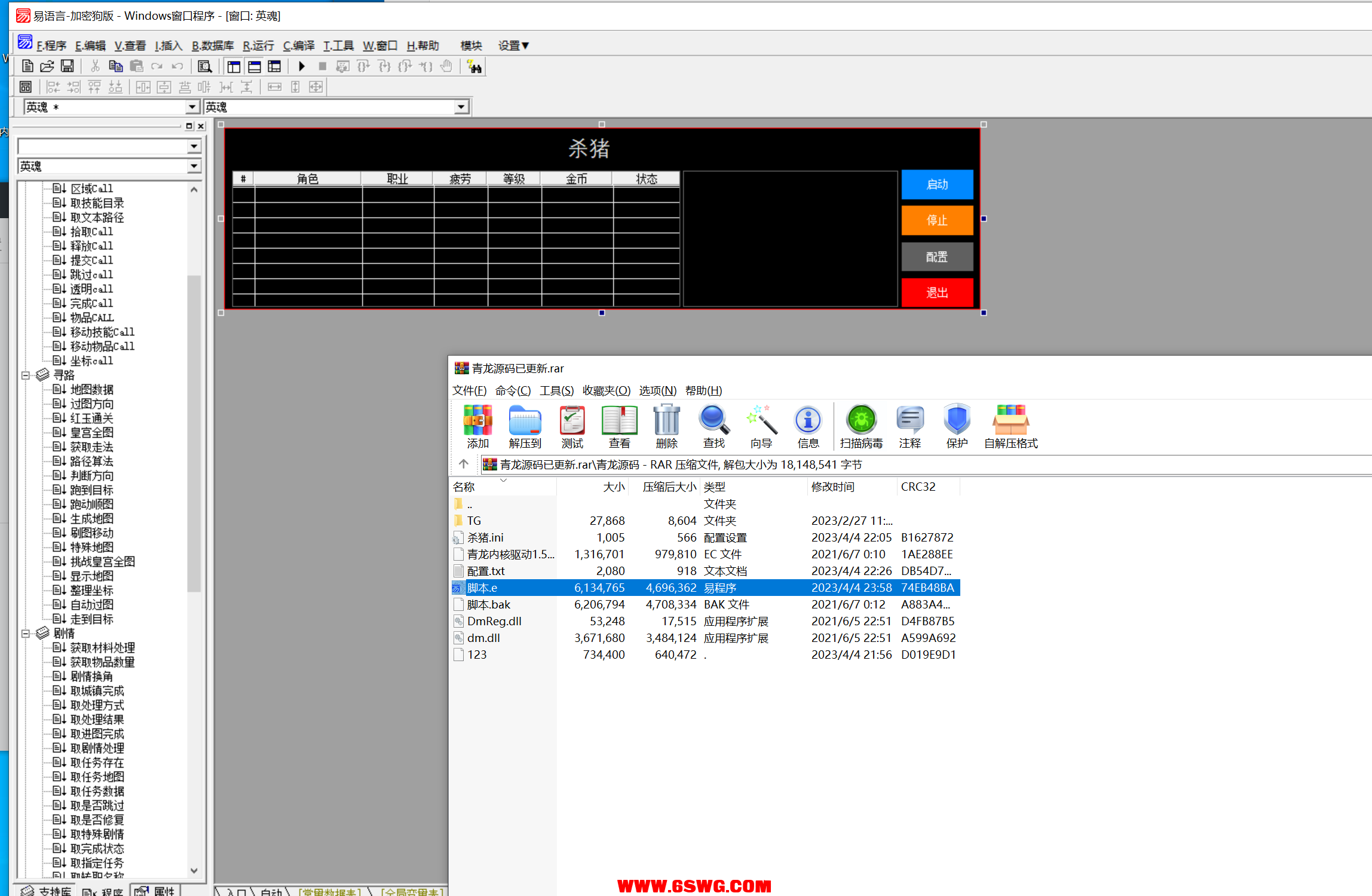Collapse the 剧情 tree folder
Image resolution: width=1372 pixels, height=896 pixels.
(26, 634)
